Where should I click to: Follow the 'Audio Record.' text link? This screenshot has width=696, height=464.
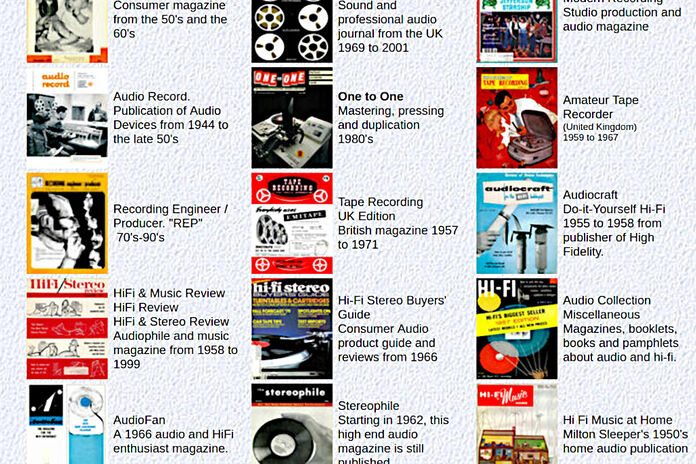[151, 96]
